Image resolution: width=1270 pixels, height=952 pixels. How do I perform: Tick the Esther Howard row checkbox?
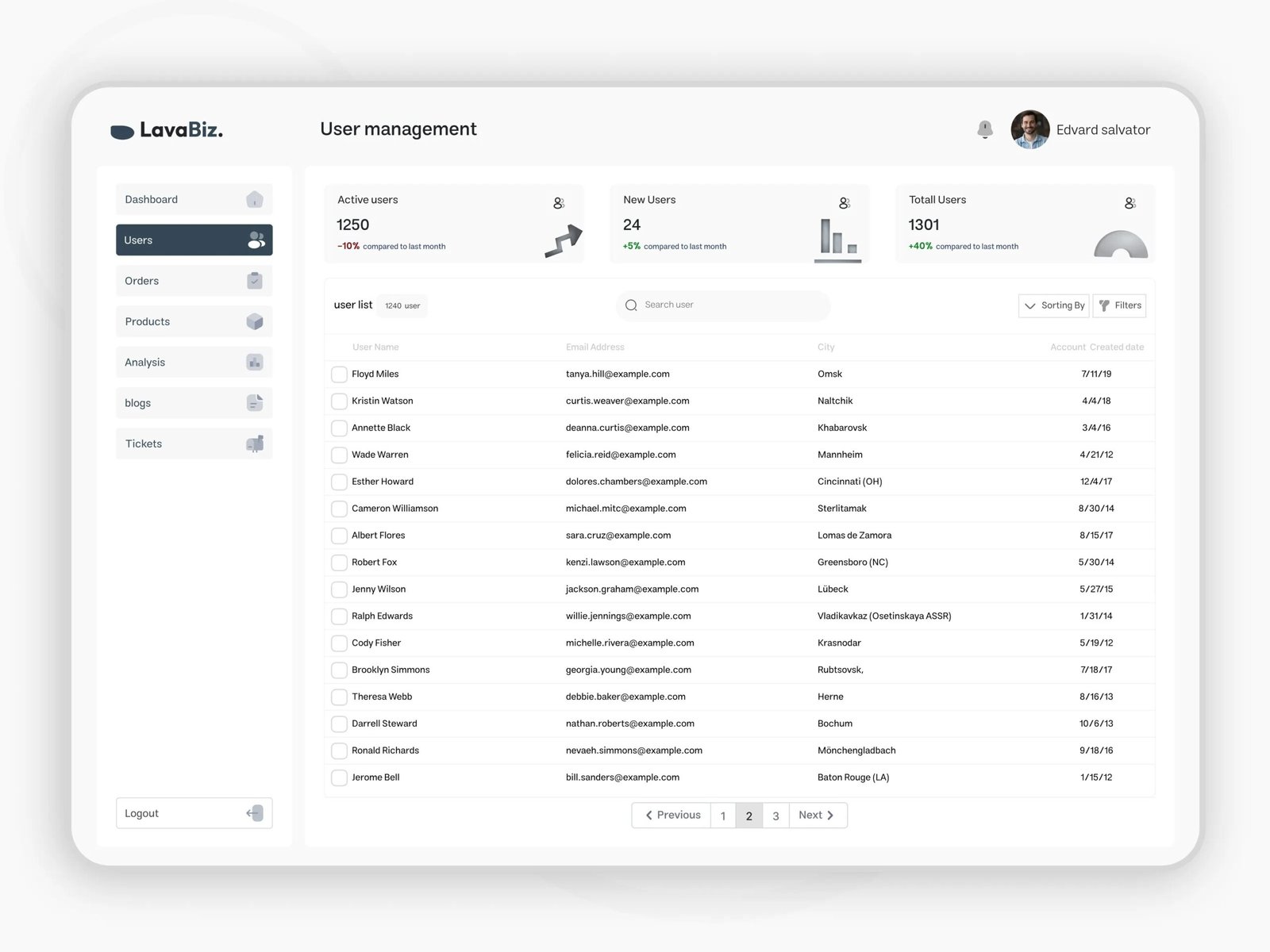pos(339,482)
